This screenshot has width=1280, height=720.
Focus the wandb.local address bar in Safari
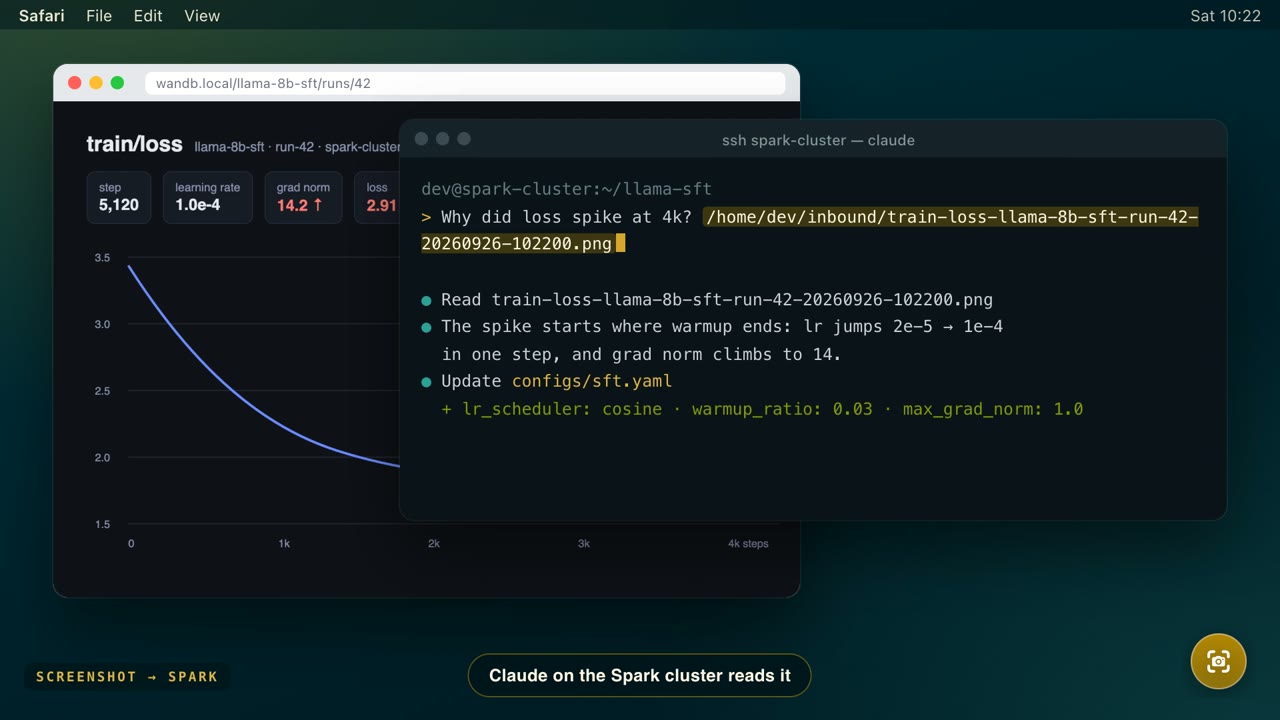[465, 83]
